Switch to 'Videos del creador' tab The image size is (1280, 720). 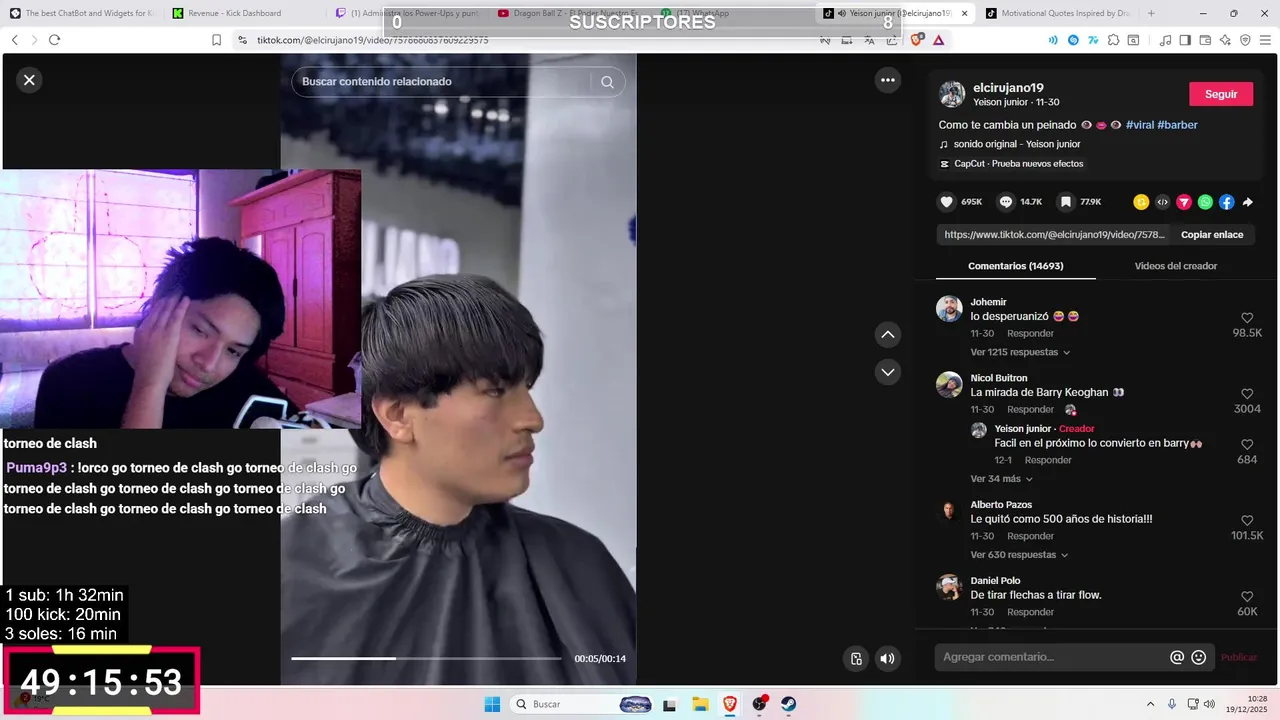(x=1175, y=266)
